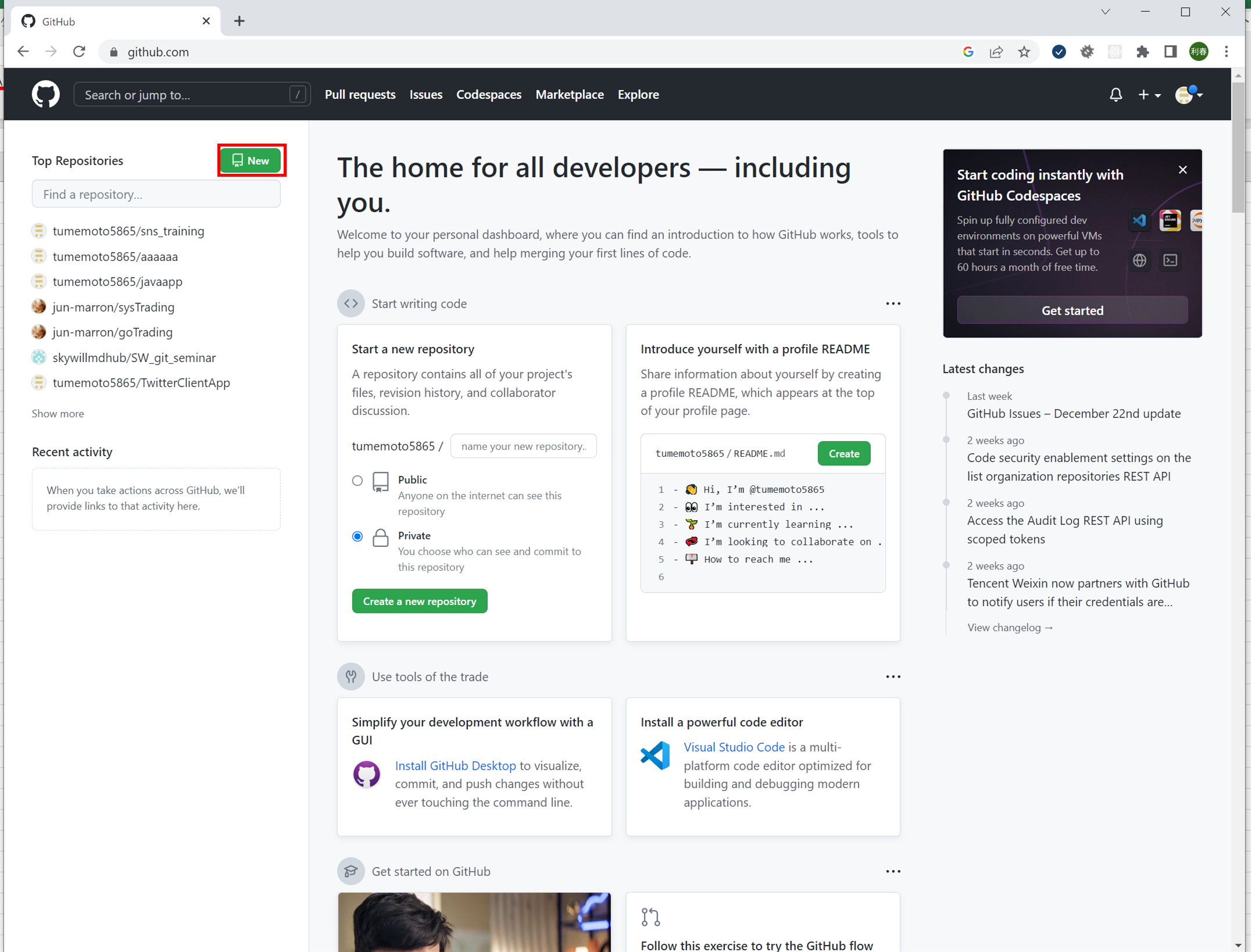The image size is (1251, 952).
Task: Open the ellipsis menu beside Use tools of the trade
Action: [893, 676]
